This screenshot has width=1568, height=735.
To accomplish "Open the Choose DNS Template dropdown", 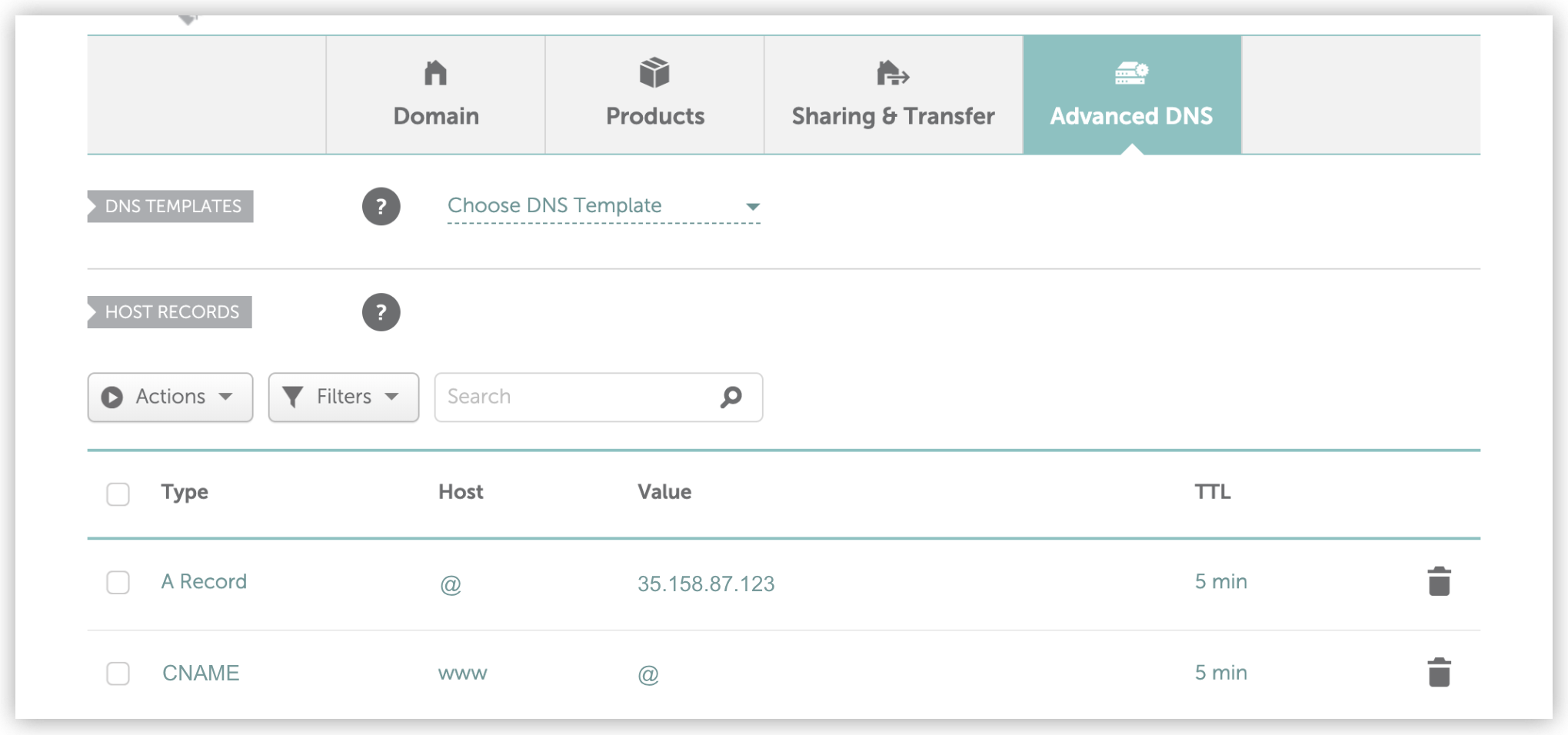I will (x=604, y=205).
